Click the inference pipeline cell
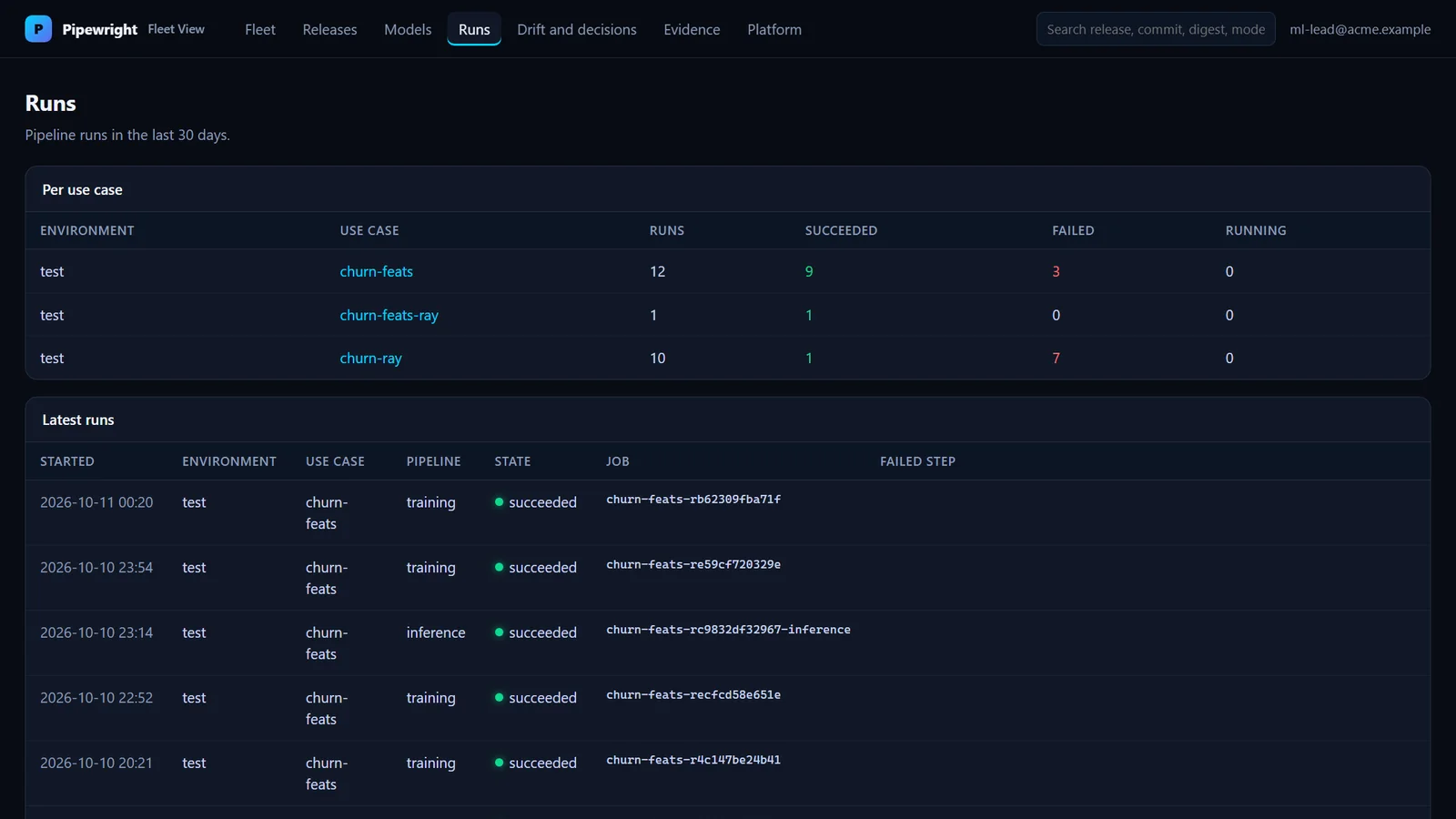This screenshot has height=819, width=1456. tap(436, 632)
